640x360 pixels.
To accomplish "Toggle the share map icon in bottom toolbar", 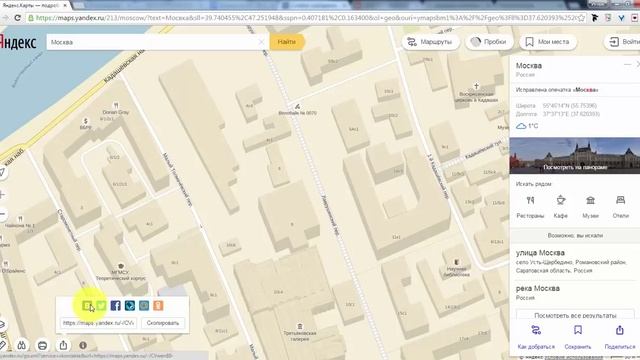I will (x=63, y=345).
